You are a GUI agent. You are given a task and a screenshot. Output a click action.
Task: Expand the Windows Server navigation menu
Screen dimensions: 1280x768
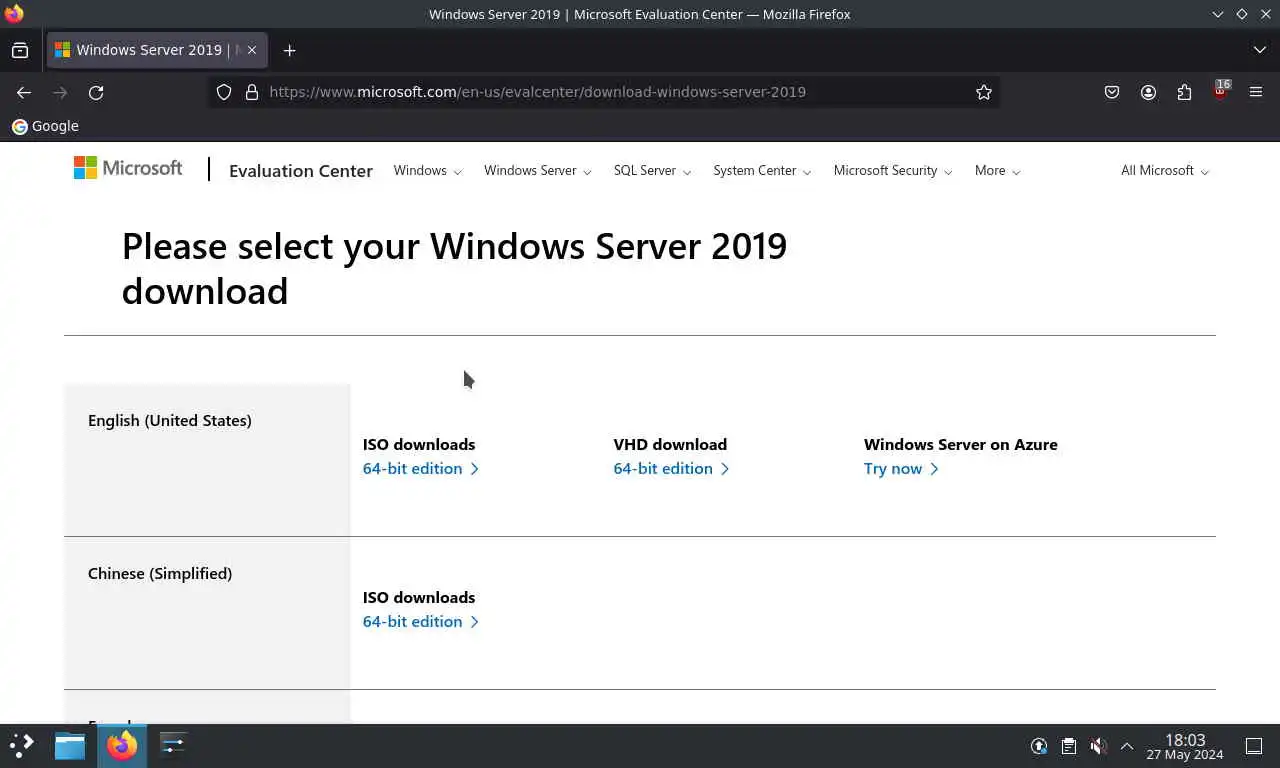coord(538,171)
